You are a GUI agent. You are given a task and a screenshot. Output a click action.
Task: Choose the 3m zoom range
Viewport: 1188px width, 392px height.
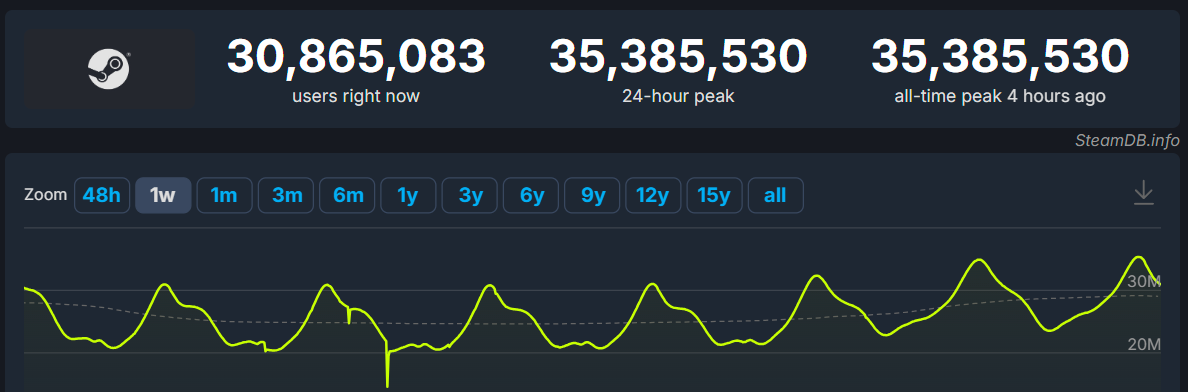tap(286, 196)
